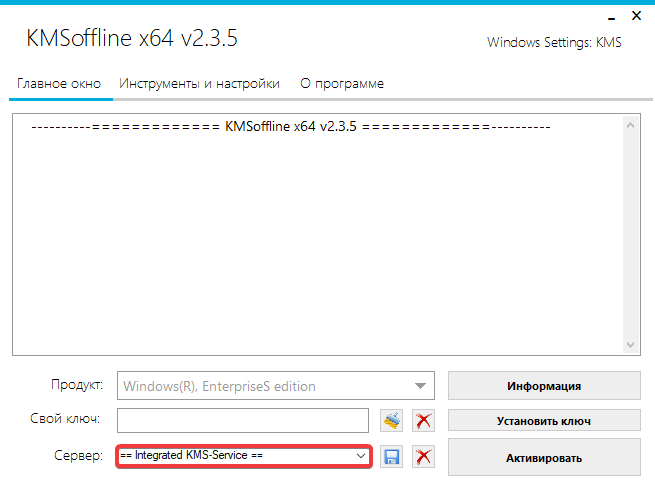Remove server entry with red X icon

point(423,456)
